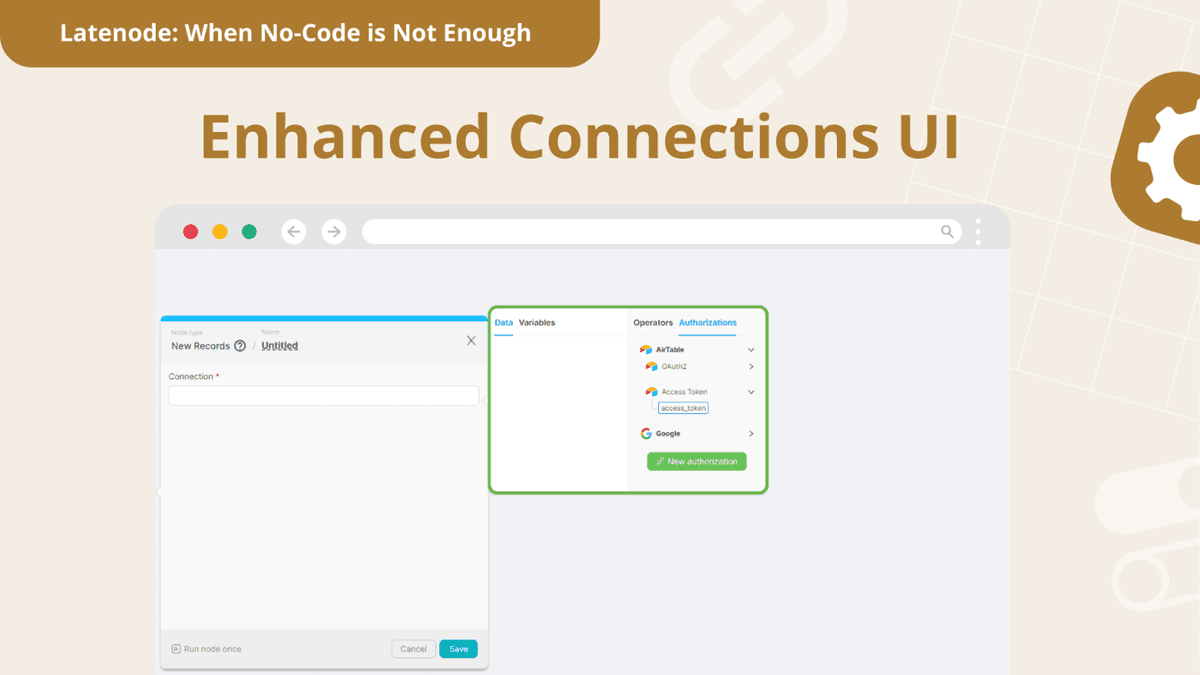Click into the Connection input field

323,396
